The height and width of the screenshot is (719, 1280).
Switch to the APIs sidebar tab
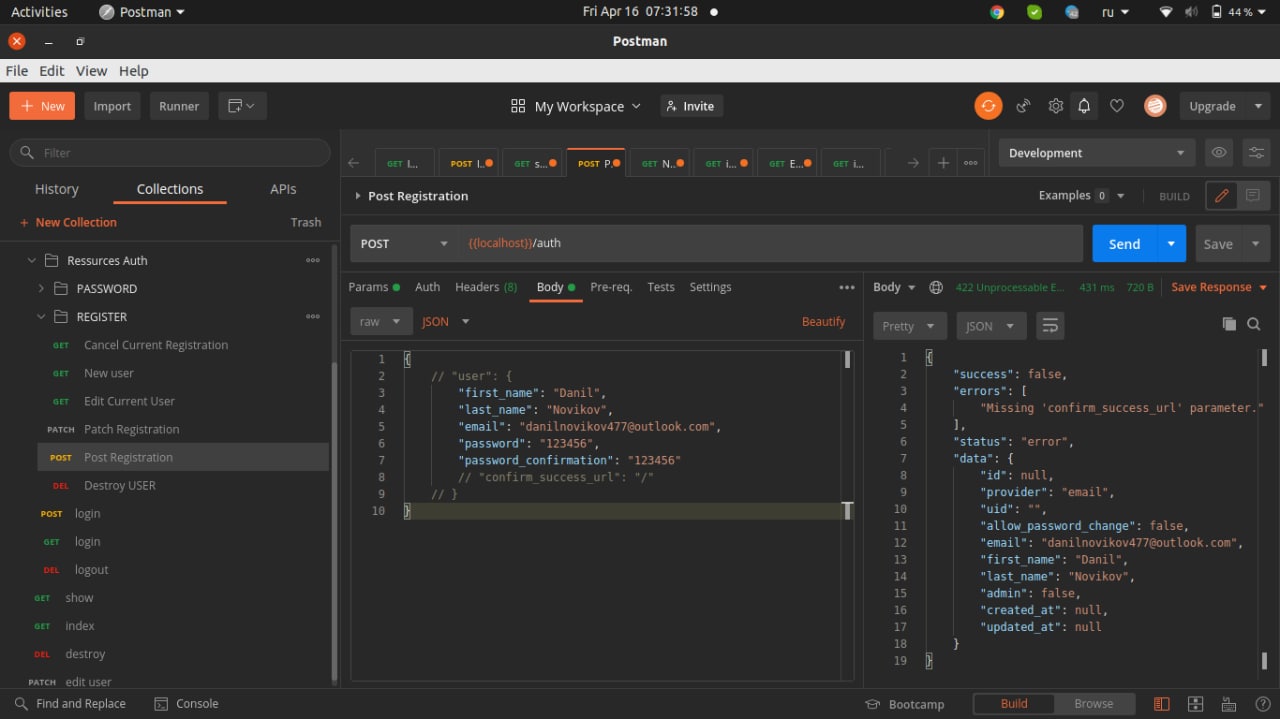tap(283, 189)
